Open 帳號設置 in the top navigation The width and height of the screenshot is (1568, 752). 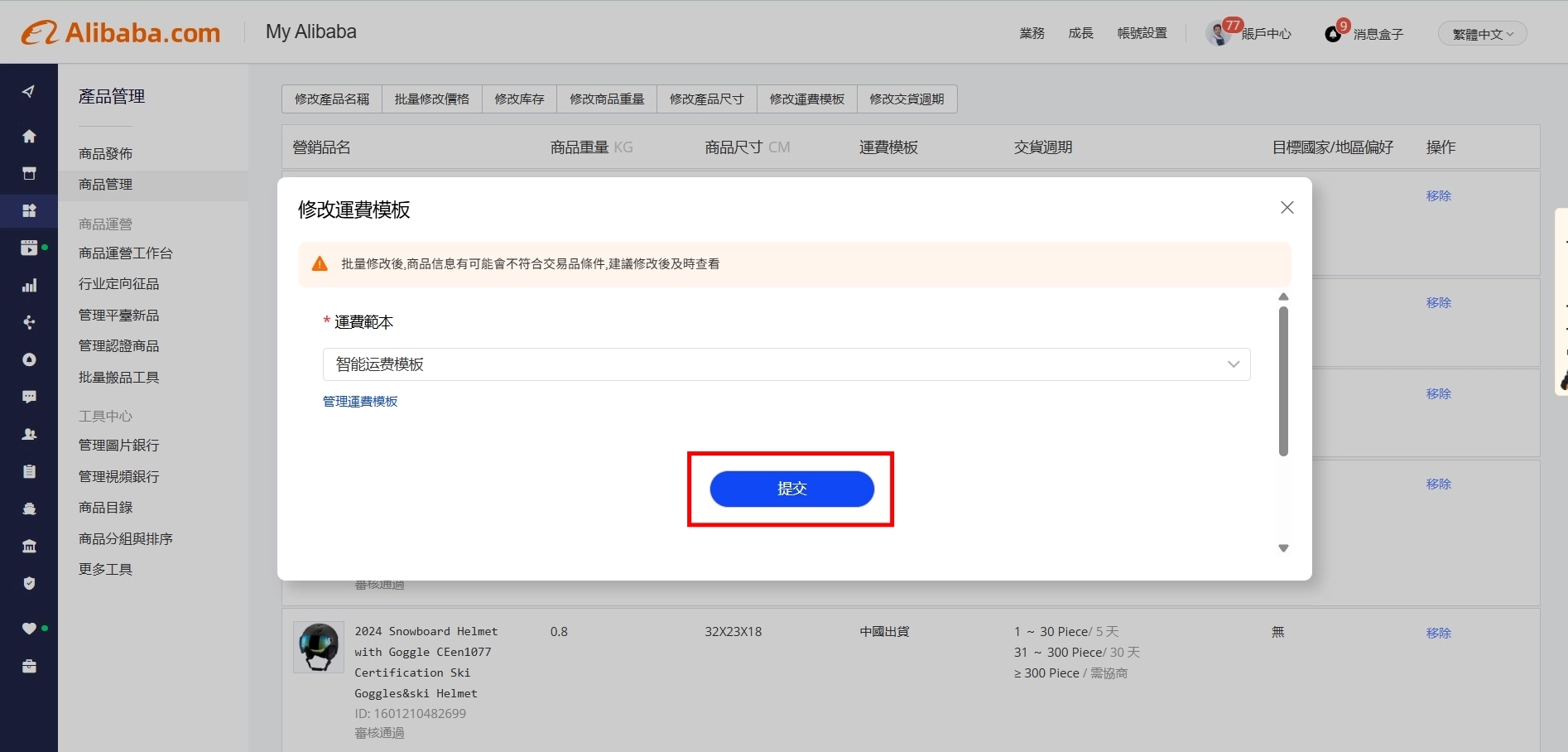tap(1142, 33)
